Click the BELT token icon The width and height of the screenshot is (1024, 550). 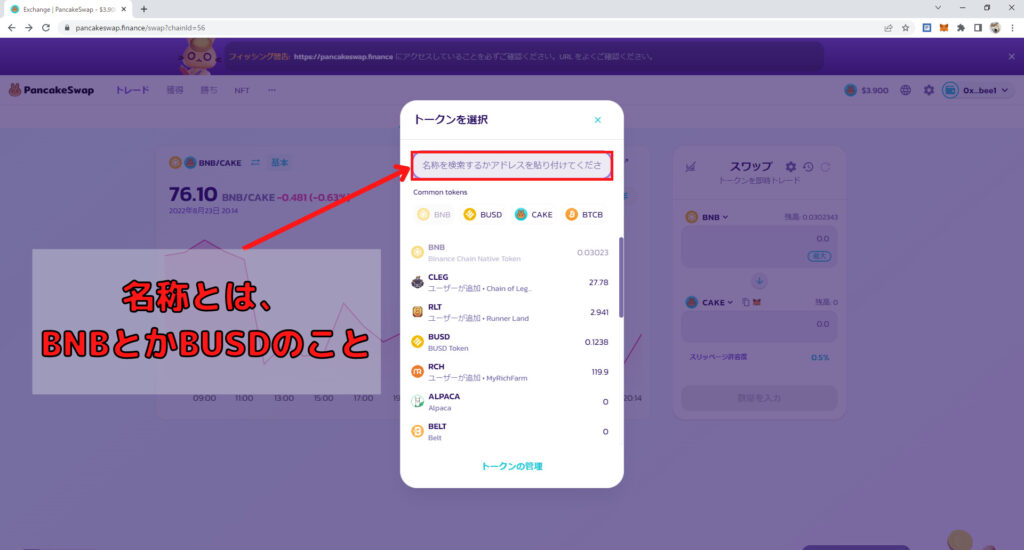click(x=417, y=431)
